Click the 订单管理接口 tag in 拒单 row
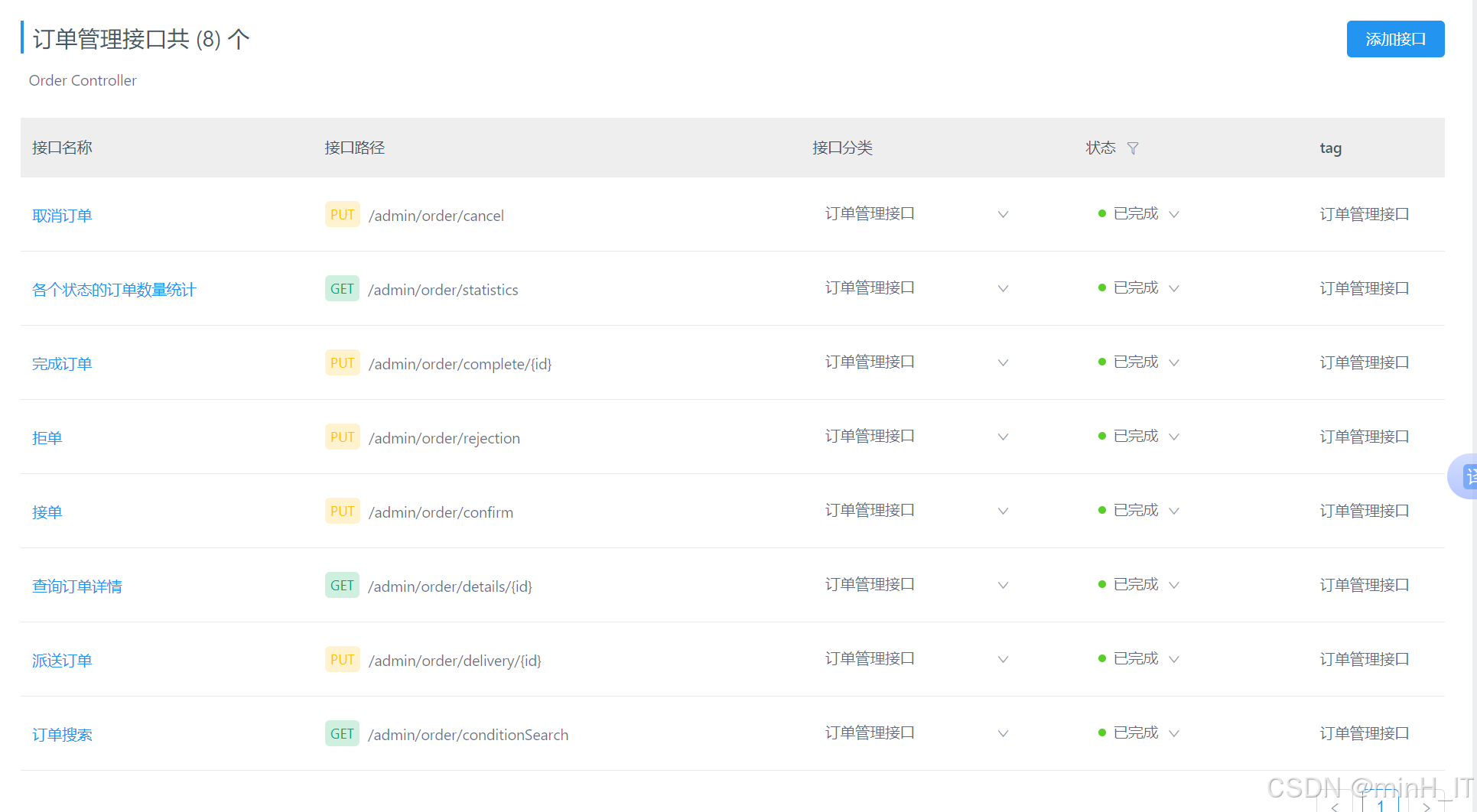 coord(1364,437)
